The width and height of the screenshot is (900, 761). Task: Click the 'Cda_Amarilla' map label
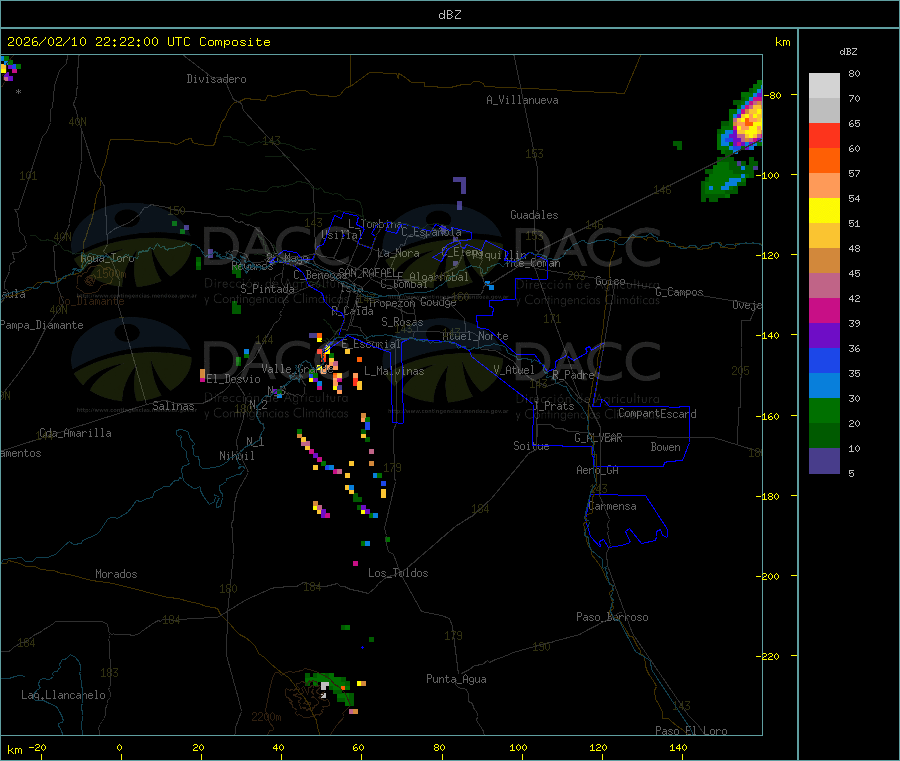coord(75,433)
